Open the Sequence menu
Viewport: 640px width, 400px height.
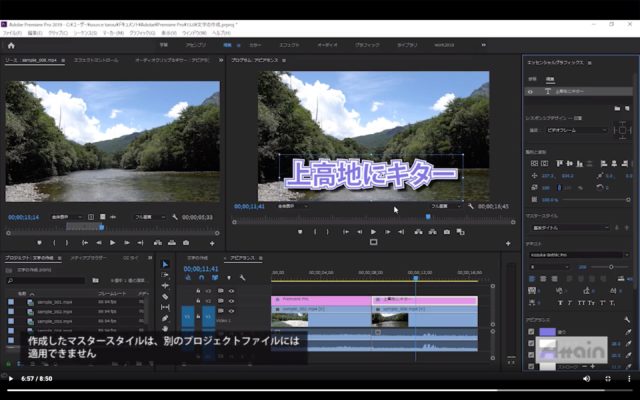(85, 33)
